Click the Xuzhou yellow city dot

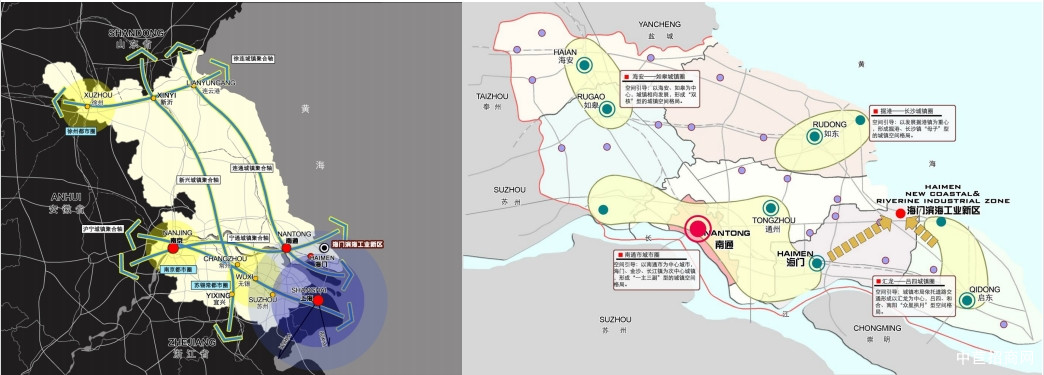(87, 107)
